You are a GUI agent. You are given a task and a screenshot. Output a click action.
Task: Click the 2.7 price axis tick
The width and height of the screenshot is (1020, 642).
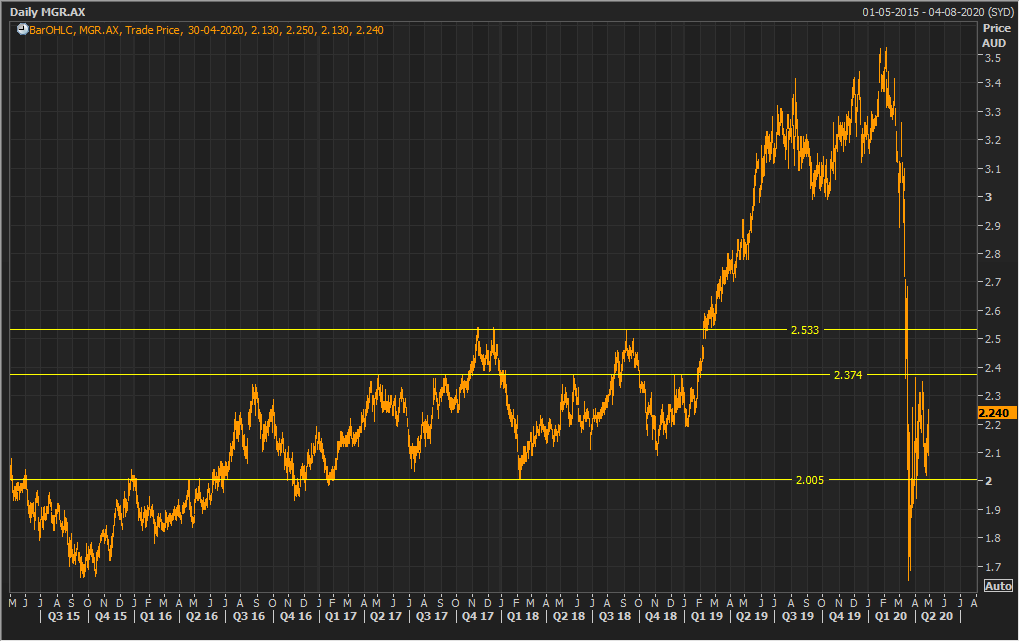click(x=993, y=282)
